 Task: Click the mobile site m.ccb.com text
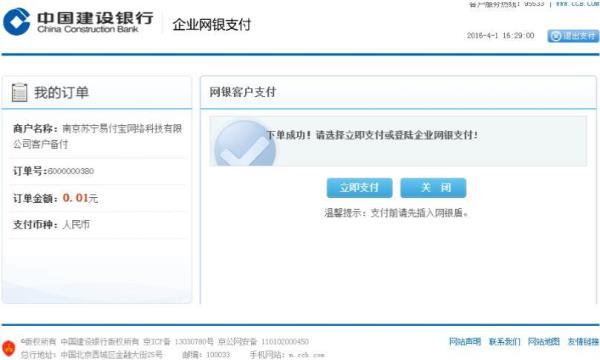click(x=287, y=355)
